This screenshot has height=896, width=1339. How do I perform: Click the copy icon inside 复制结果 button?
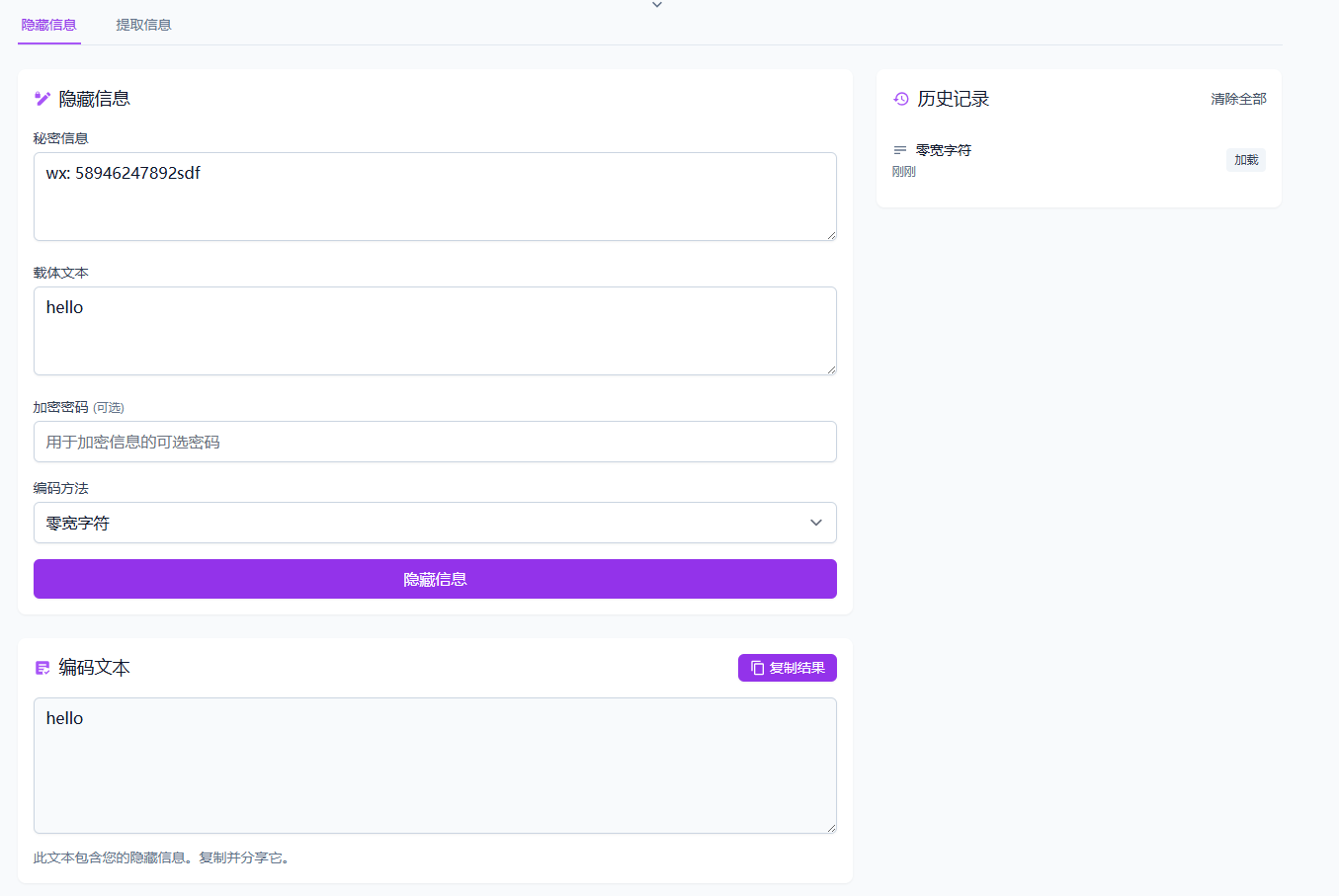[758, 668]
